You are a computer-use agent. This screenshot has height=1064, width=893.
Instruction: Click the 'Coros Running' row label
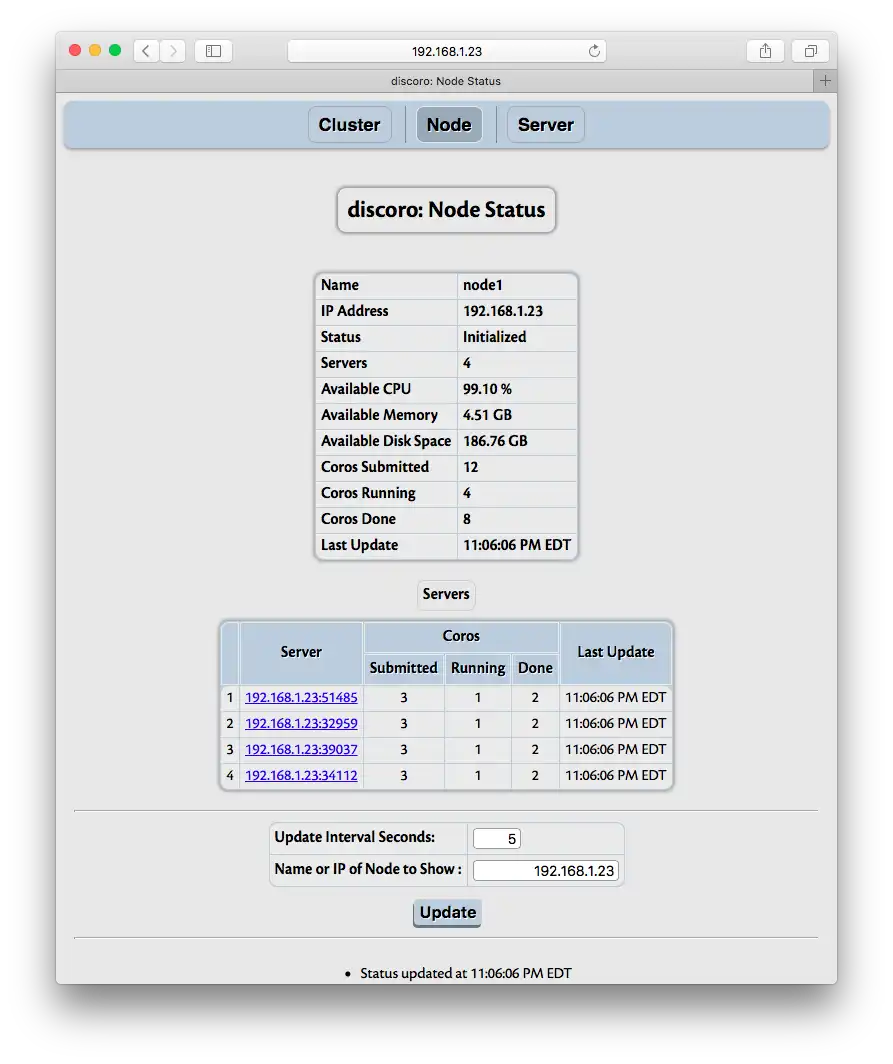(x=368, y=493)
